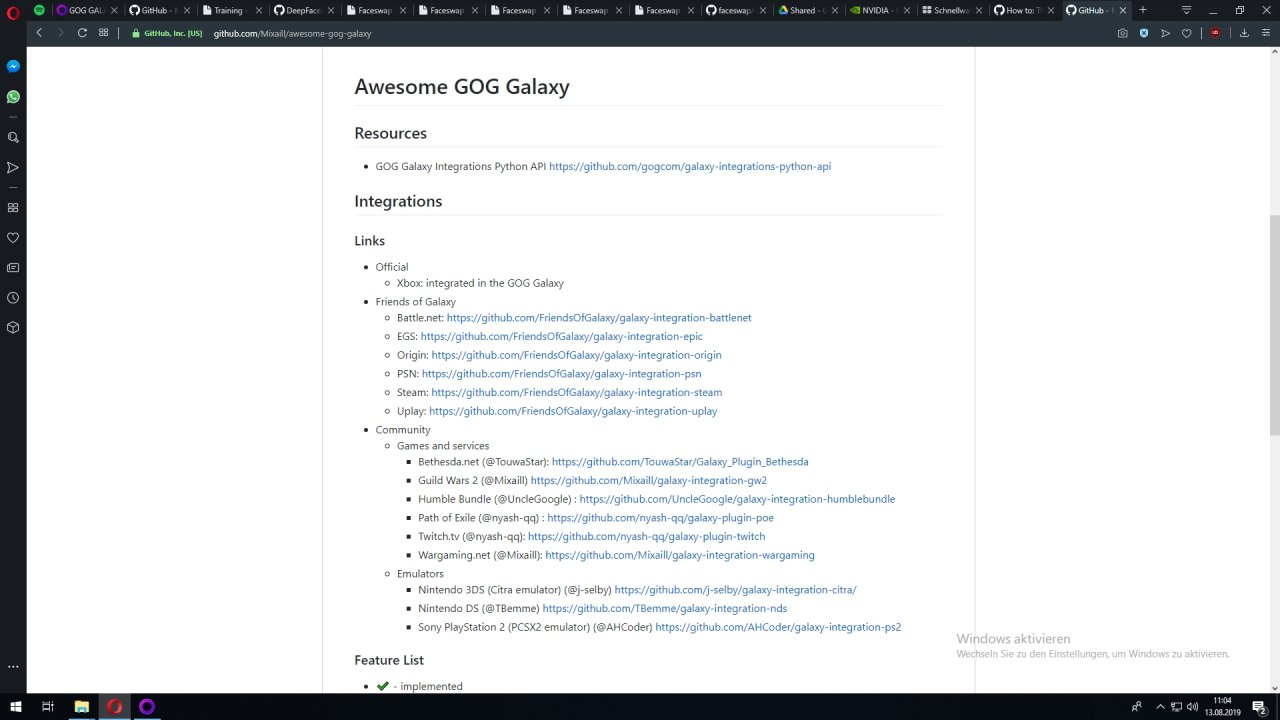Open the Path of Exile plugin link
Image resolution: width=1280 pixels, height=720 pixels.
pyautogui.click(x=660, y=518)
